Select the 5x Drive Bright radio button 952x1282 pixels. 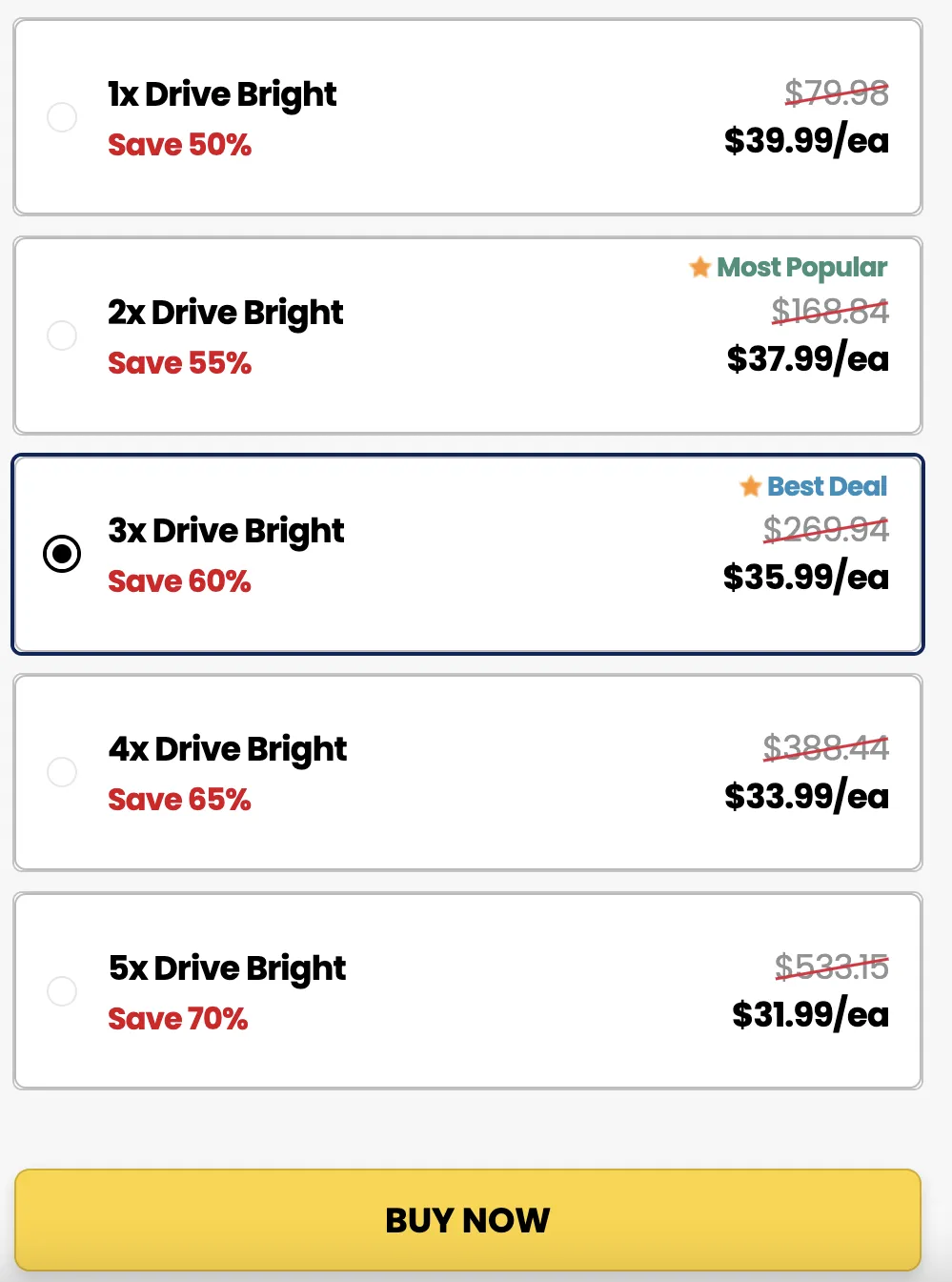pyautogui.click(x=62, y=991)
